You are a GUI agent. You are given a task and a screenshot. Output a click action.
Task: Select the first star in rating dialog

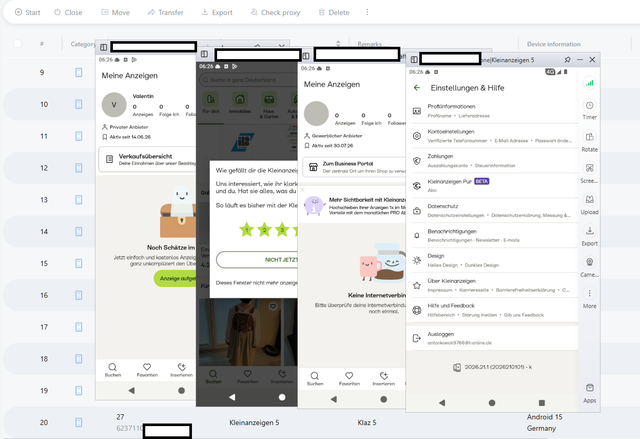[247, 230]
